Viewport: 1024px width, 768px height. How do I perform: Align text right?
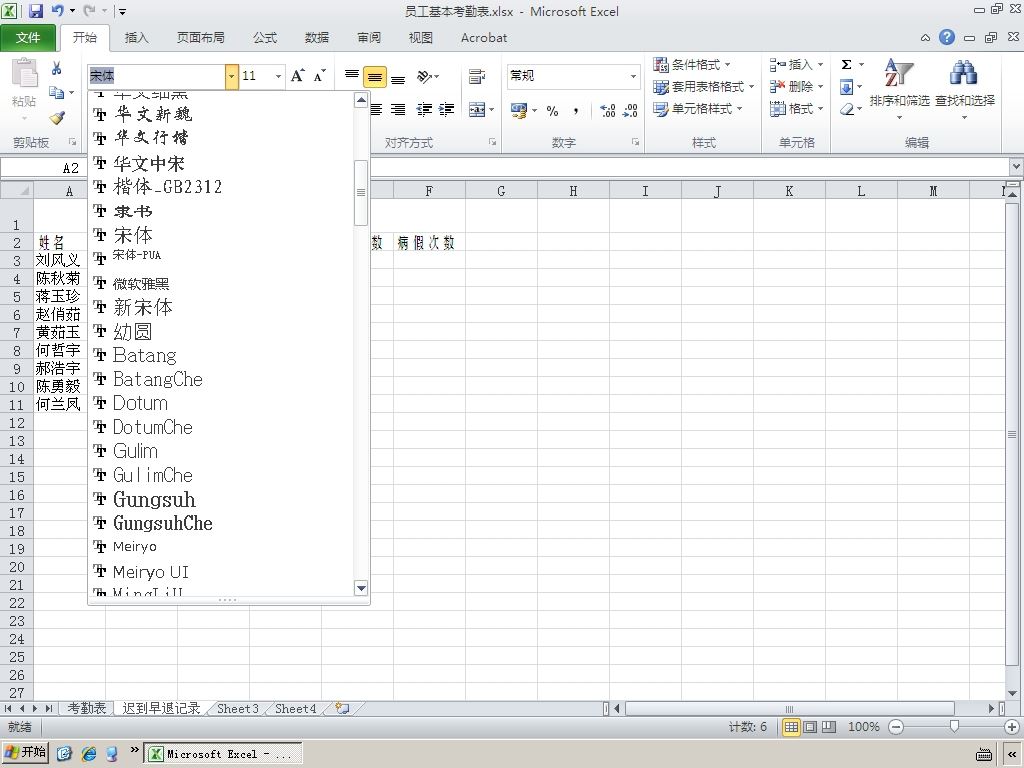398,110
